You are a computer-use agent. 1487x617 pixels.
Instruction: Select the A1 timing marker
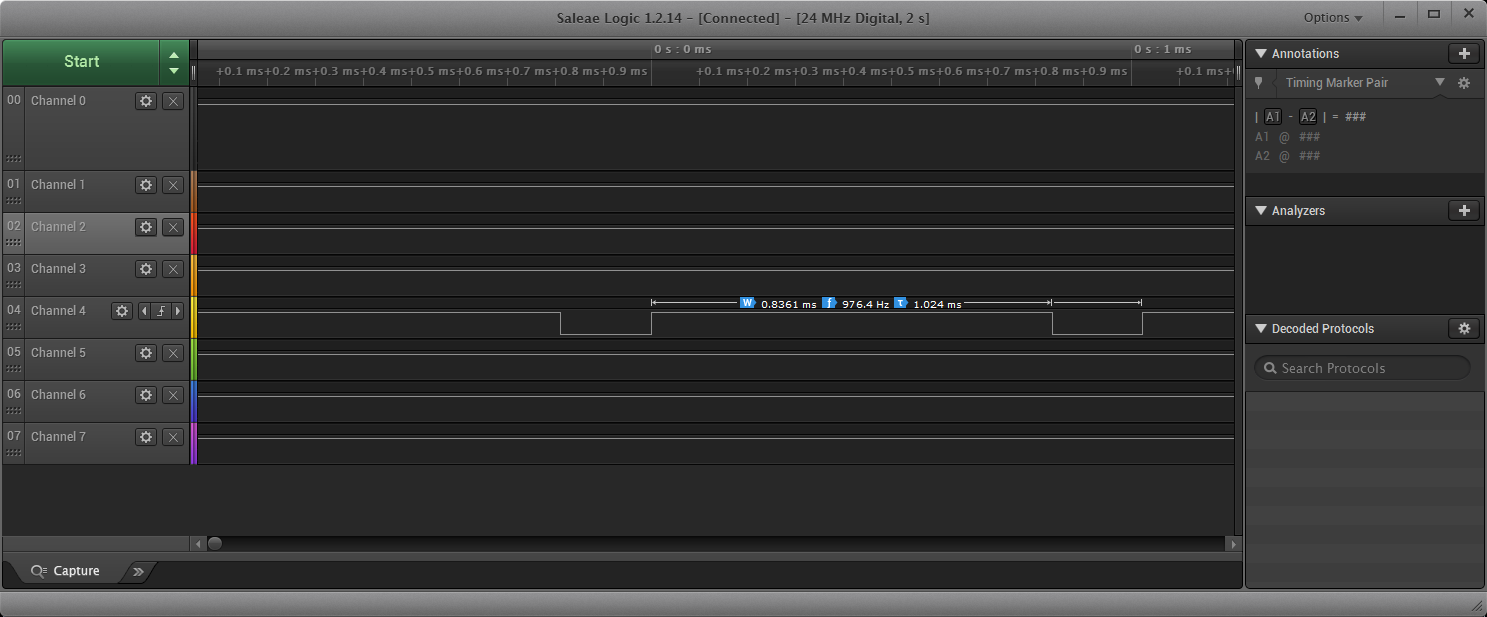1272,117
